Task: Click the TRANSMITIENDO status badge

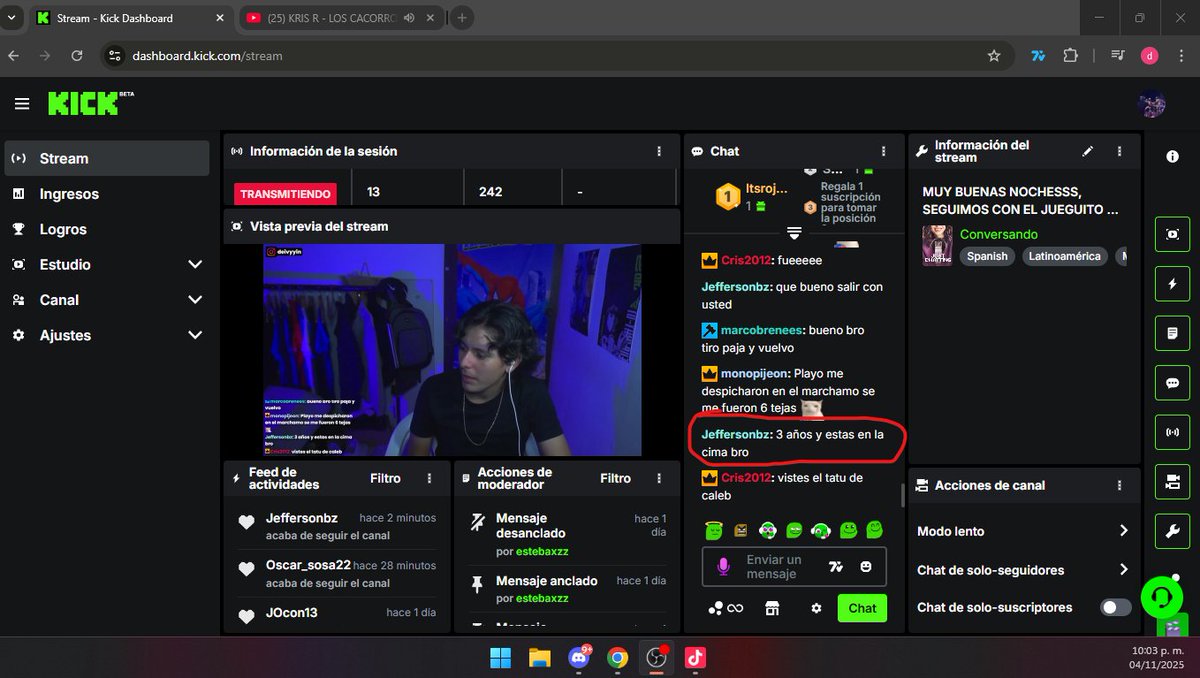Action: coord(286,194)
